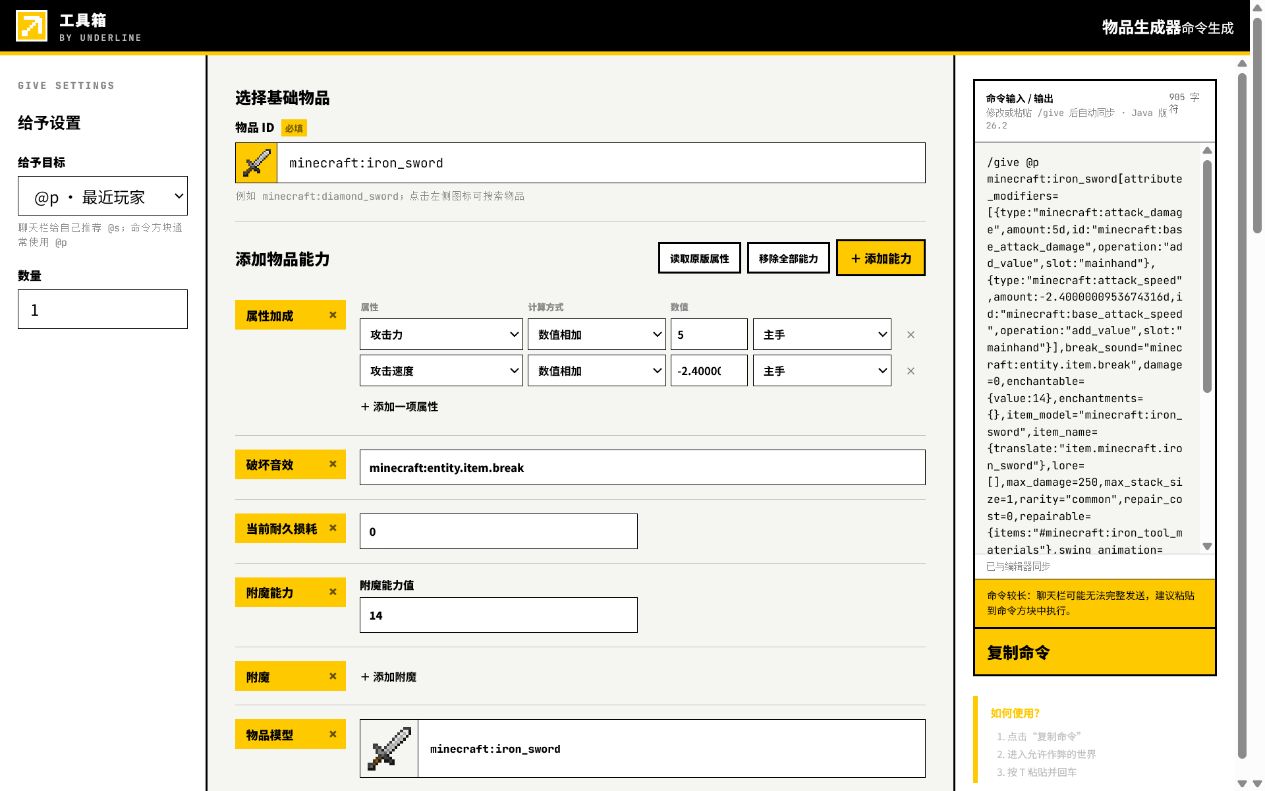Delete the 攻击力 attribute row
1265x791 pixels.
910,335
